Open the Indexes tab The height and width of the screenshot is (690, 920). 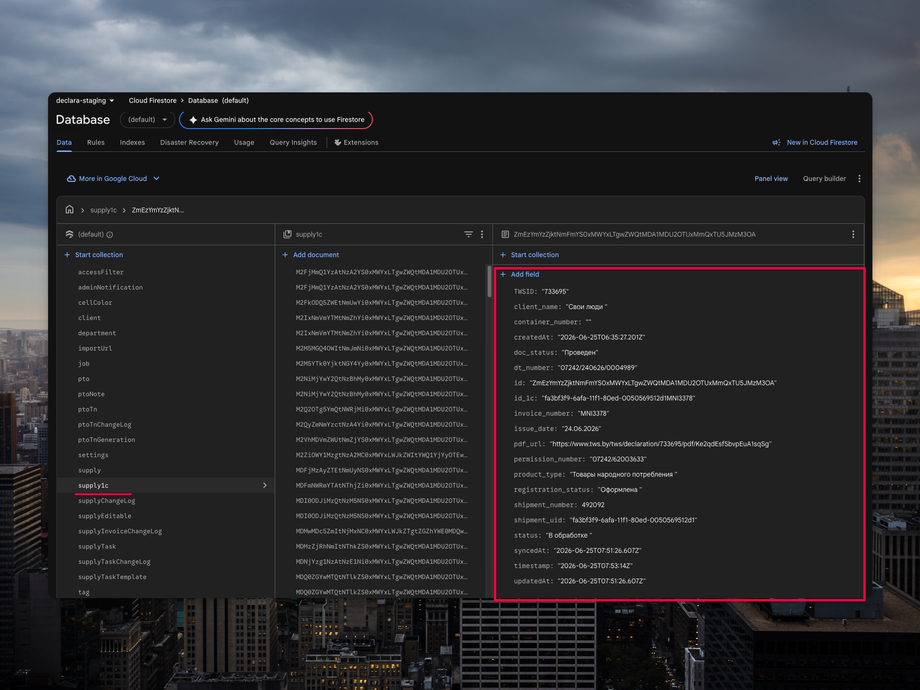132,143
